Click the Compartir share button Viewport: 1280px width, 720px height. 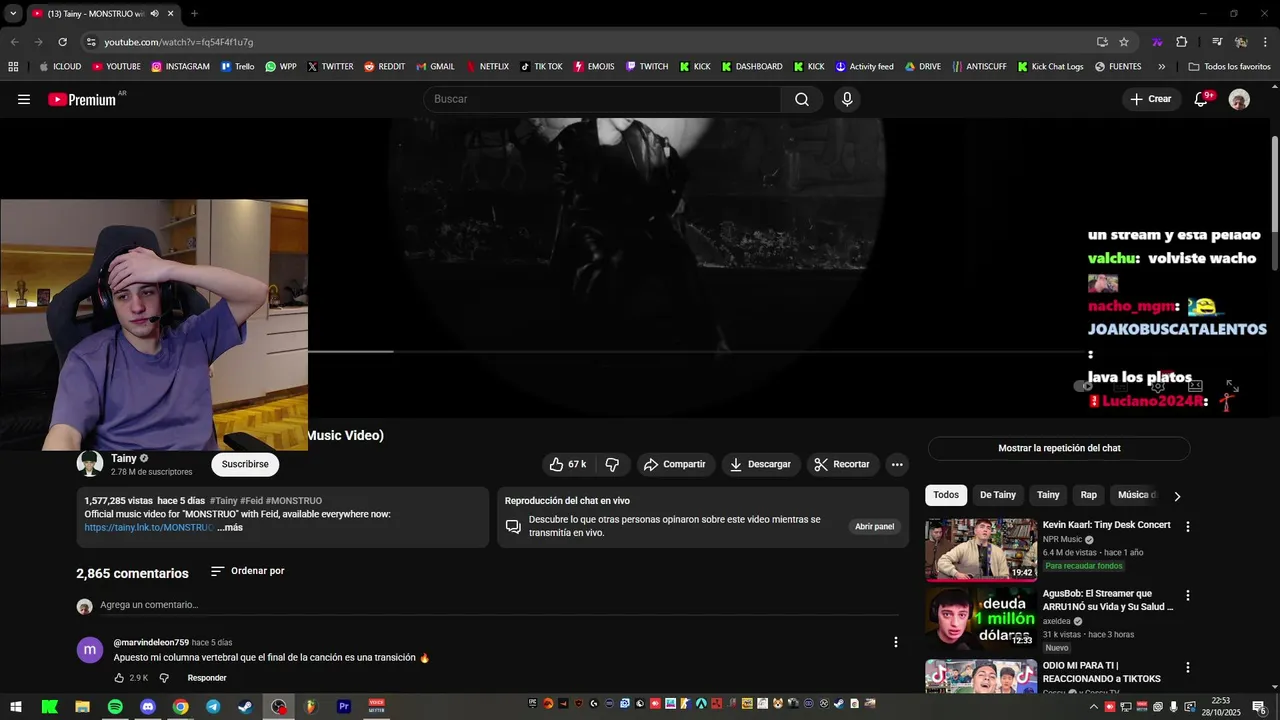(675, 464)
